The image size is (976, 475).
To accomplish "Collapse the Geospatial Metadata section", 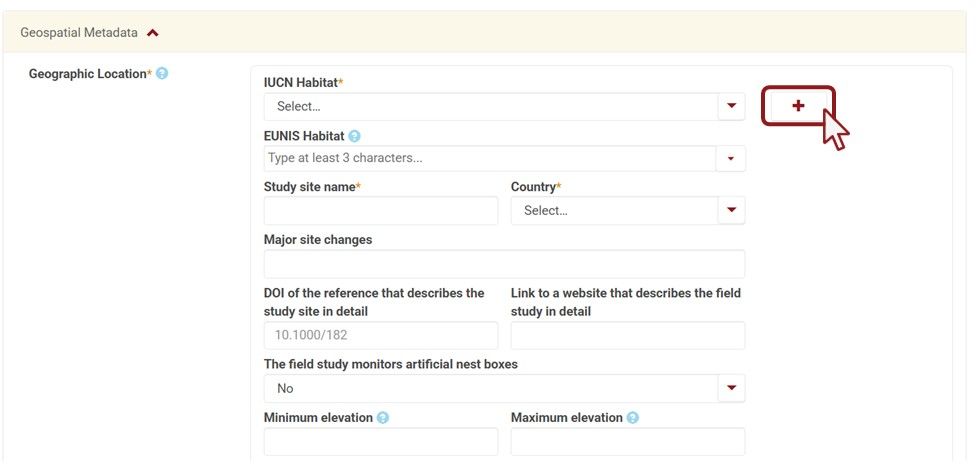I will click(x=153, y=33).
